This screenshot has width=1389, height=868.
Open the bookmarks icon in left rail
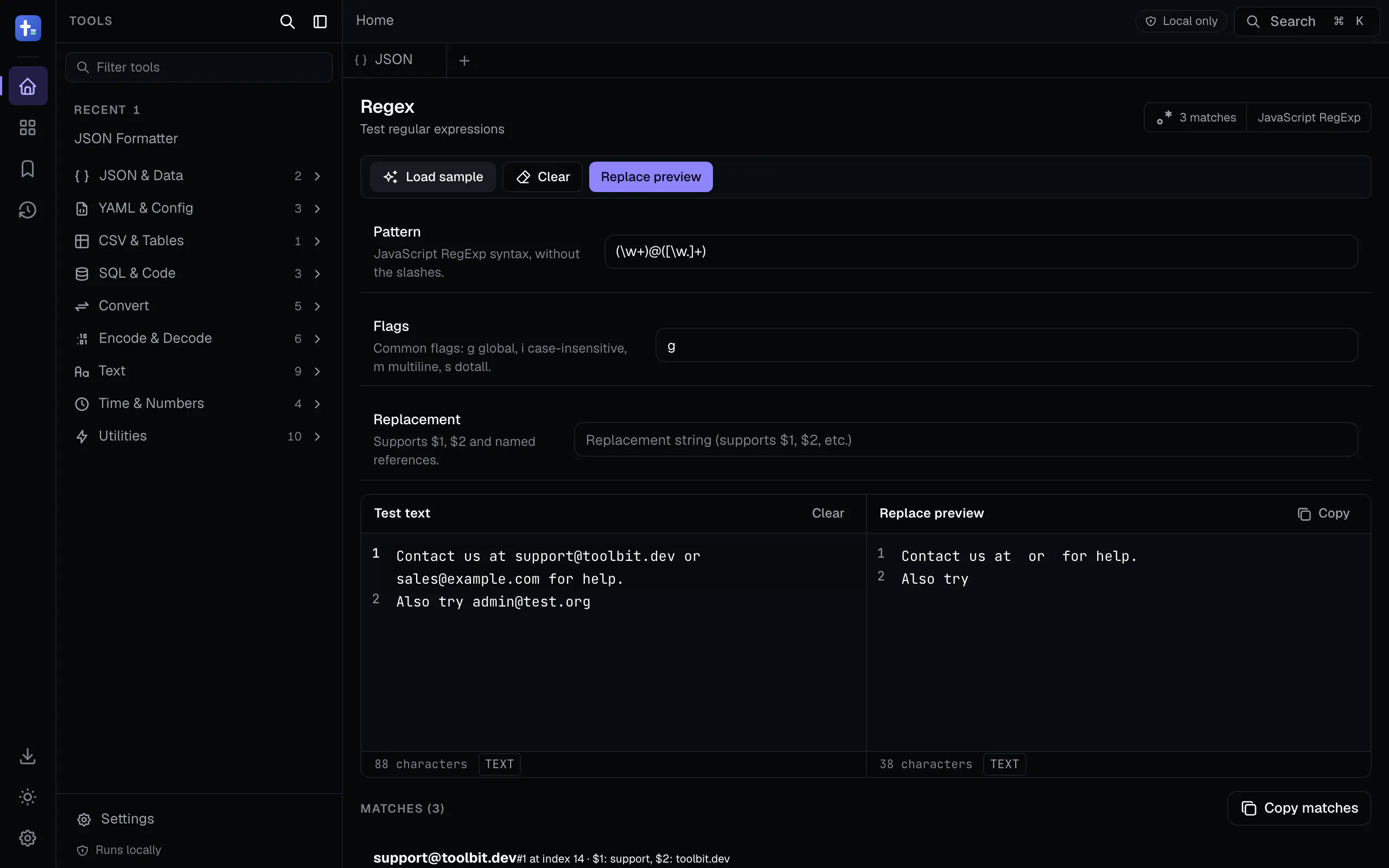coord(28,169)
